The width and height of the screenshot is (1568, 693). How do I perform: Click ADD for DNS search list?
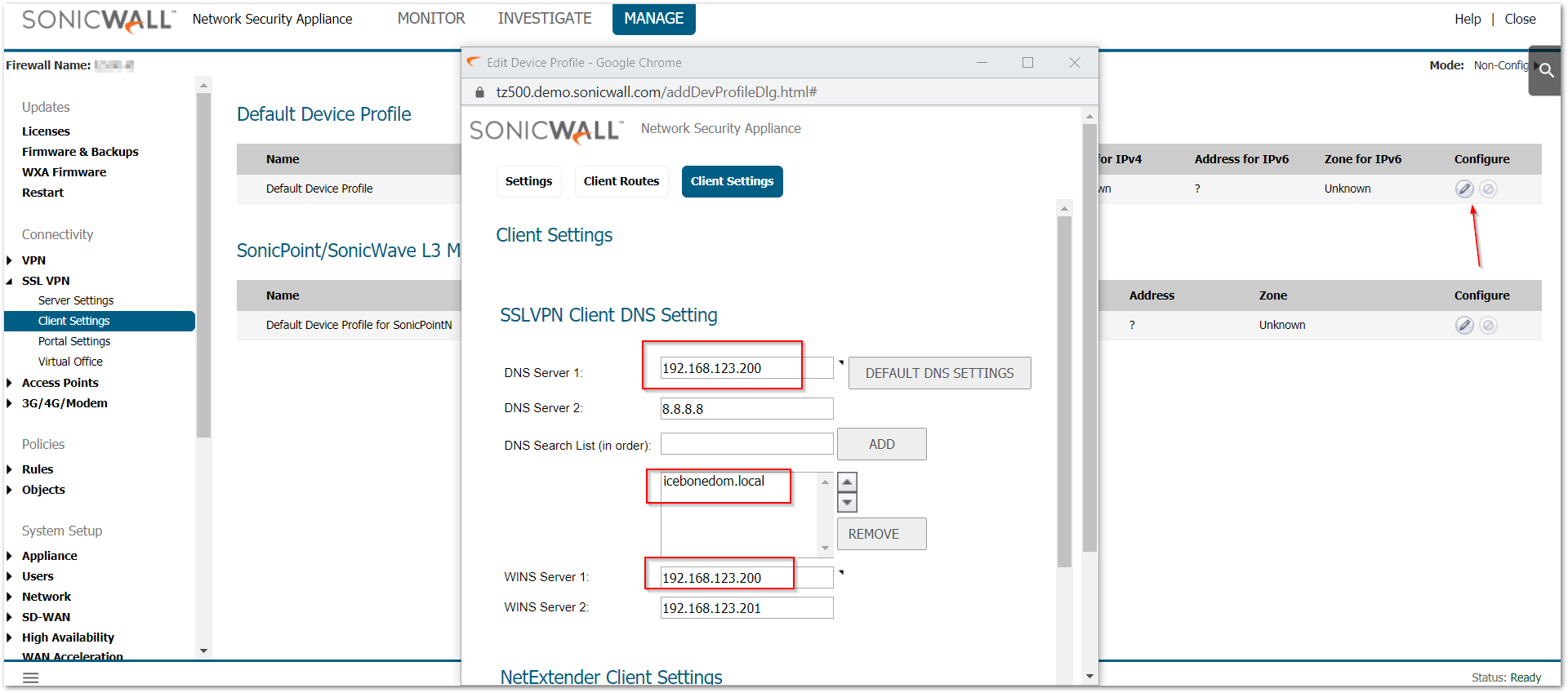coord(882,444)
